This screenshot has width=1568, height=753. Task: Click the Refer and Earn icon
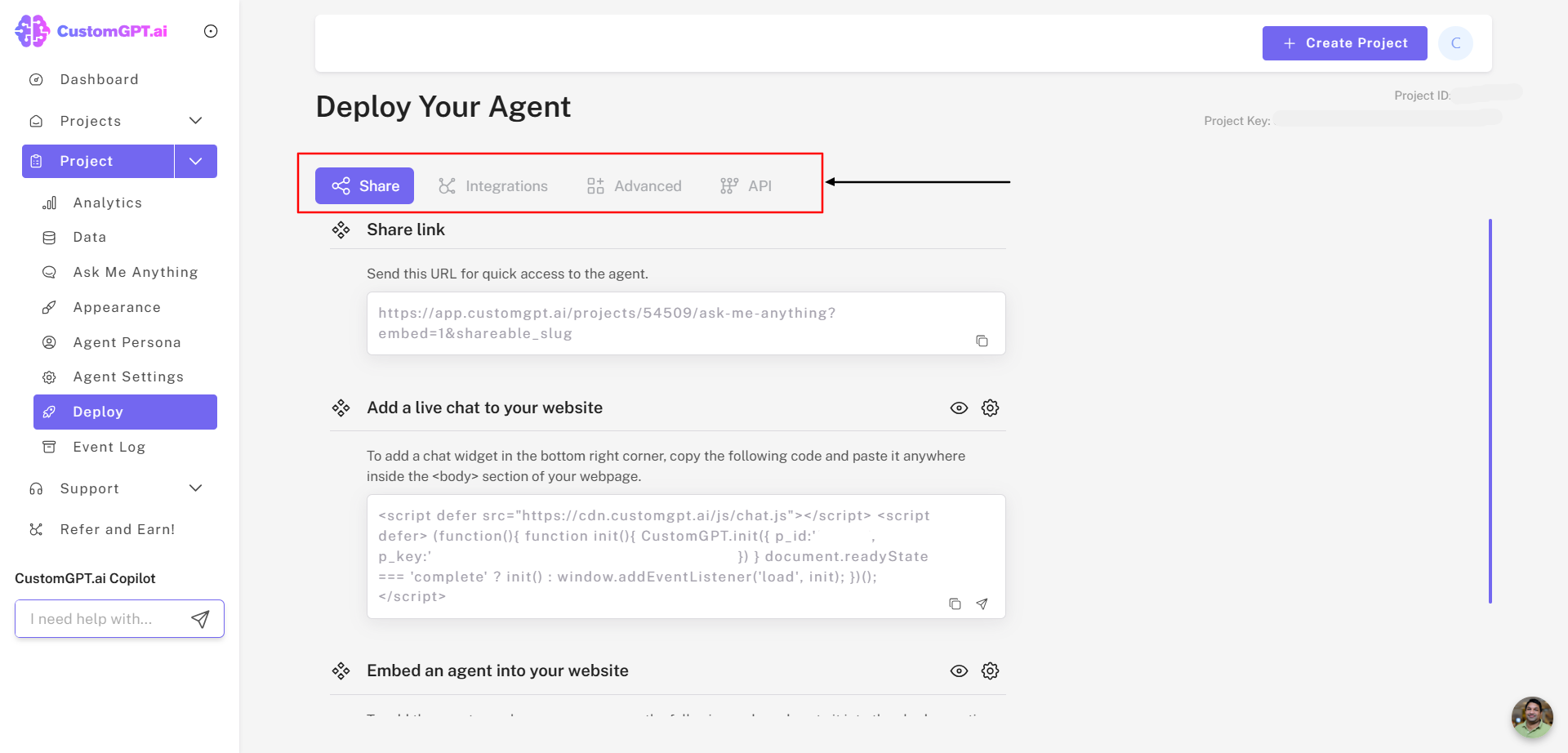click(x=36, y=529)
